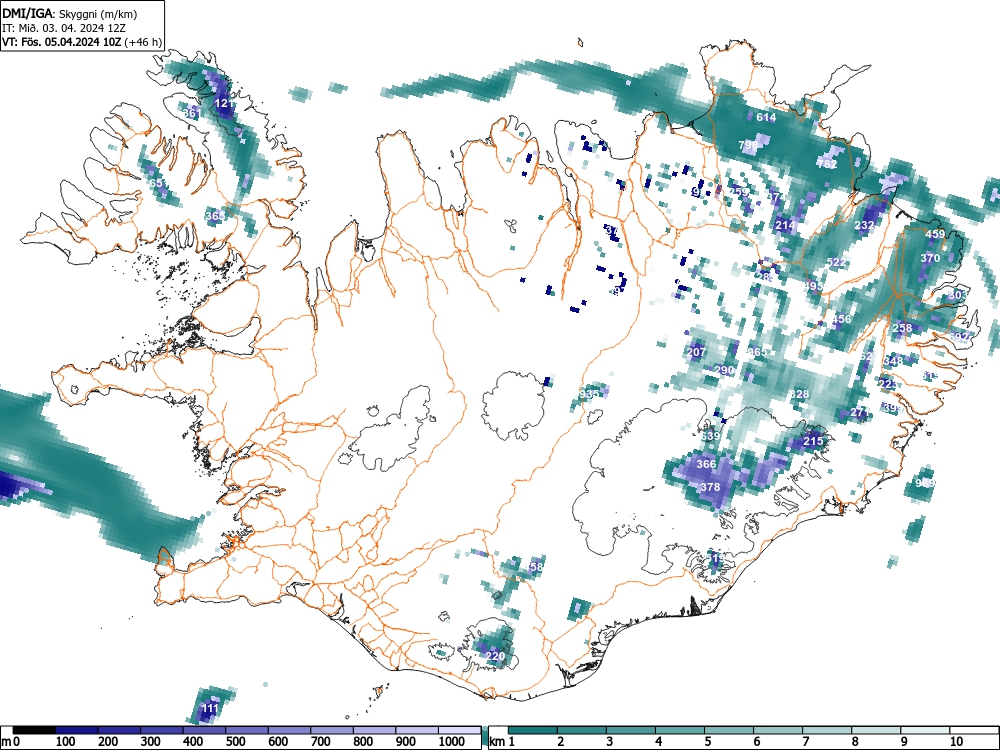Click the visibility value 121 on map
This screenshot has width=1000, height=750.
[224, 103]
